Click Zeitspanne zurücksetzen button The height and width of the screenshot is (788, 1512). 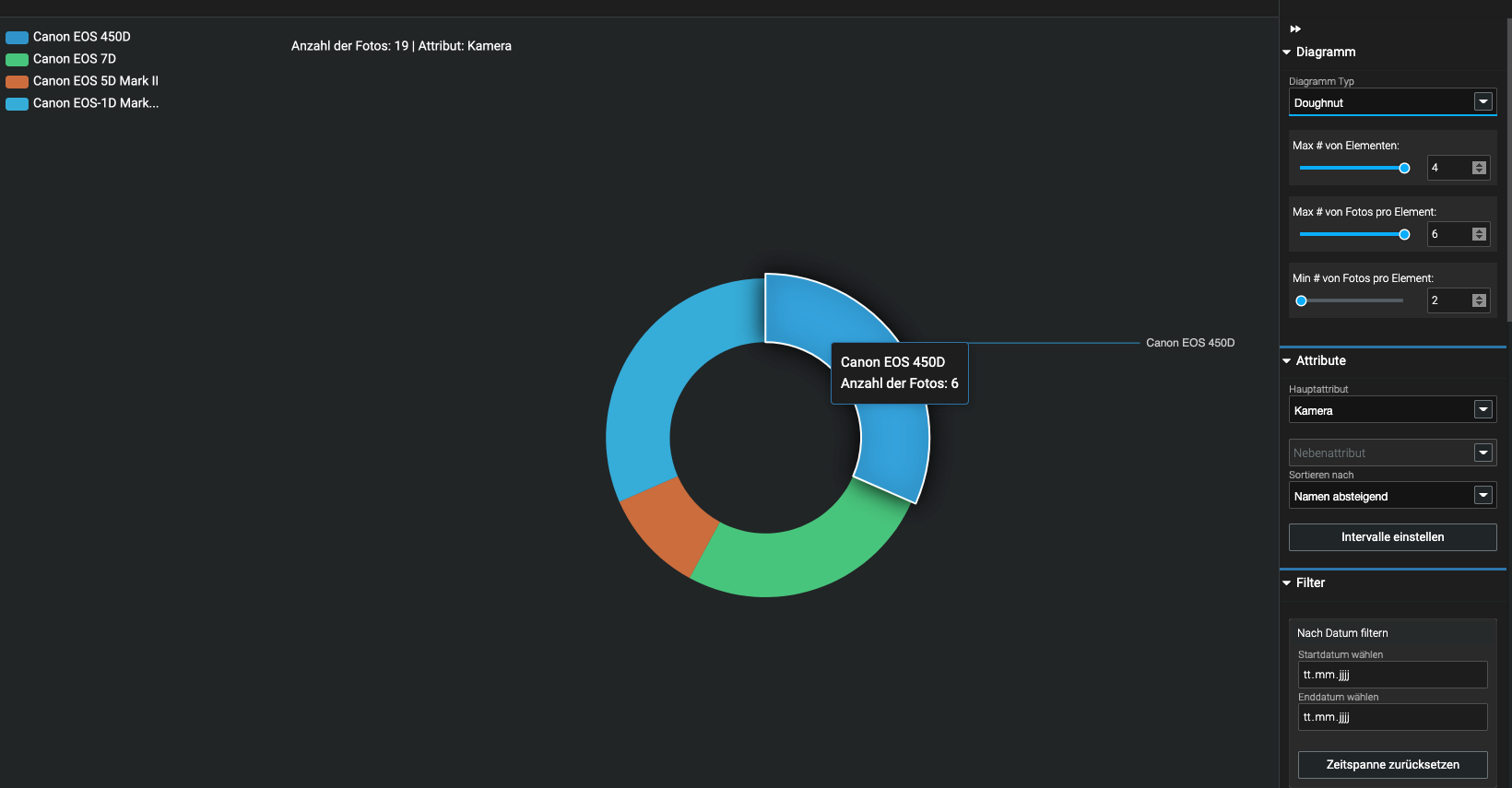click(1392, 765)
